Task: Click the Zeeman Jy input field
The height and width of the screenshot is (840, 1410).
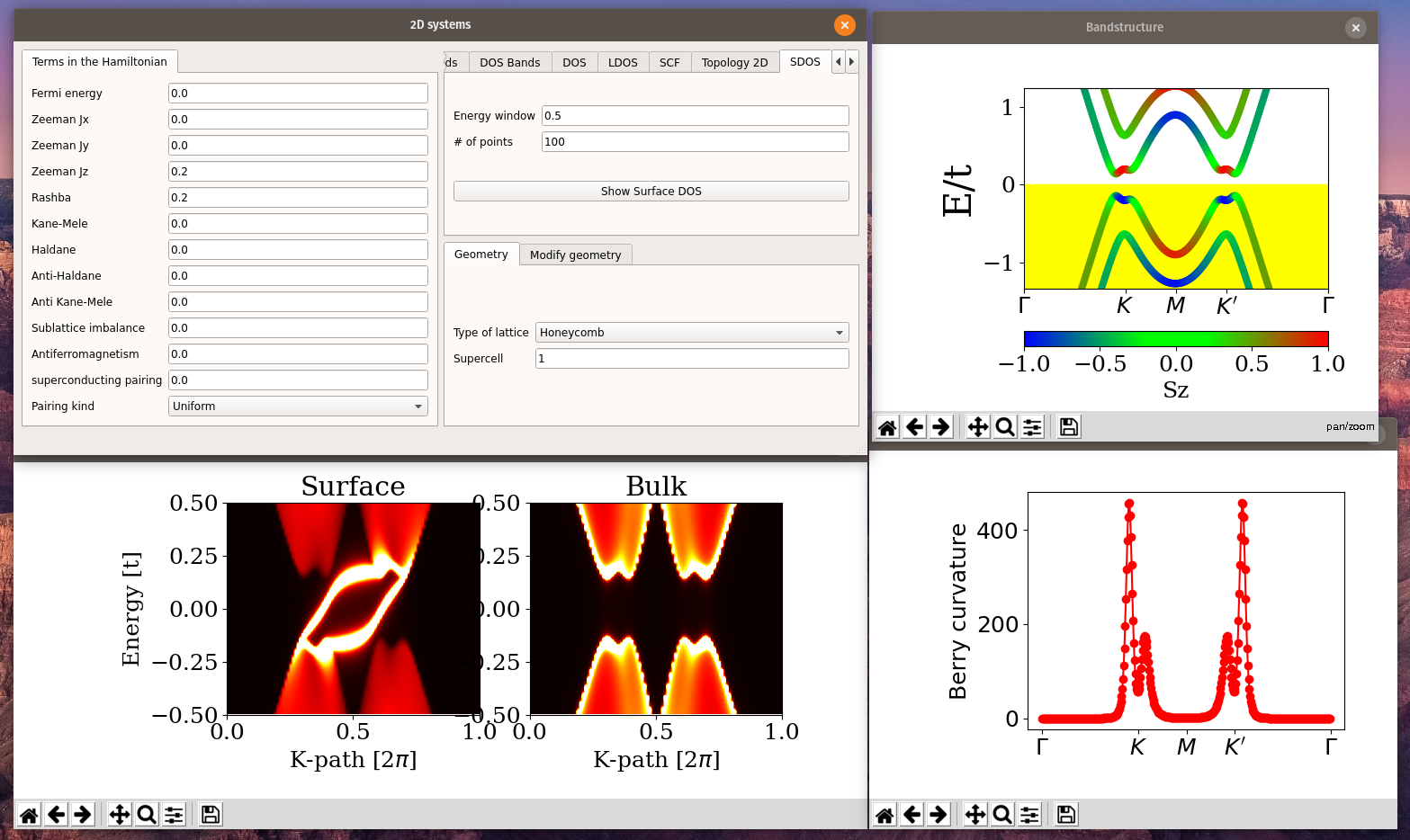Action: [298, 146]
